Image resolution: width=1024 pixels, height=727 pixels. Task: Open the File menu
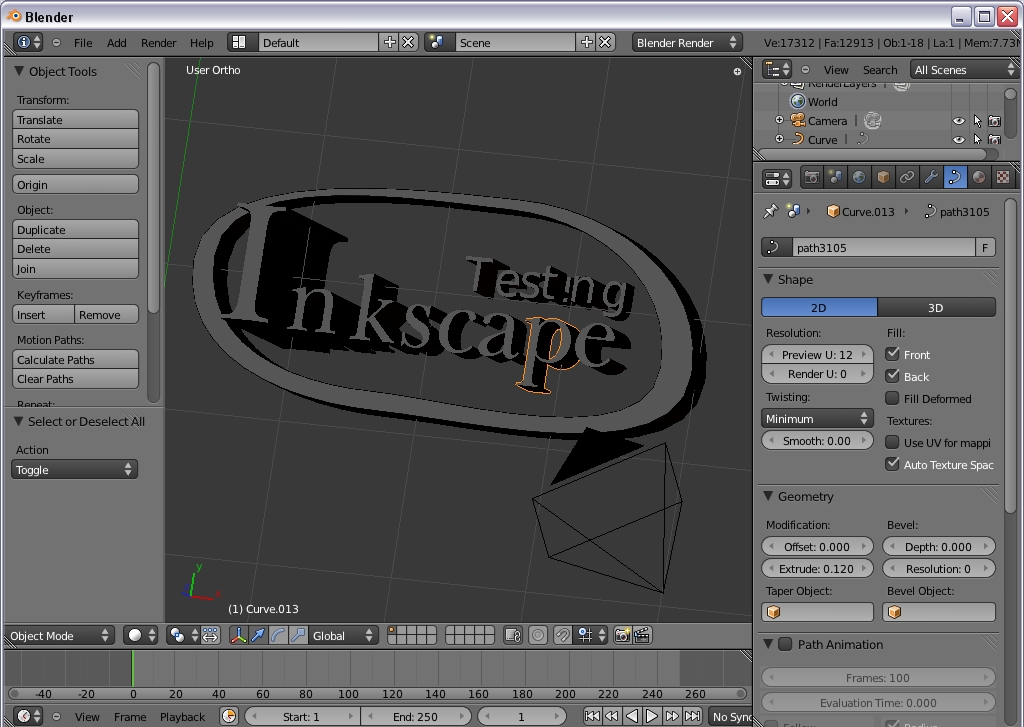tap(83, 42)
